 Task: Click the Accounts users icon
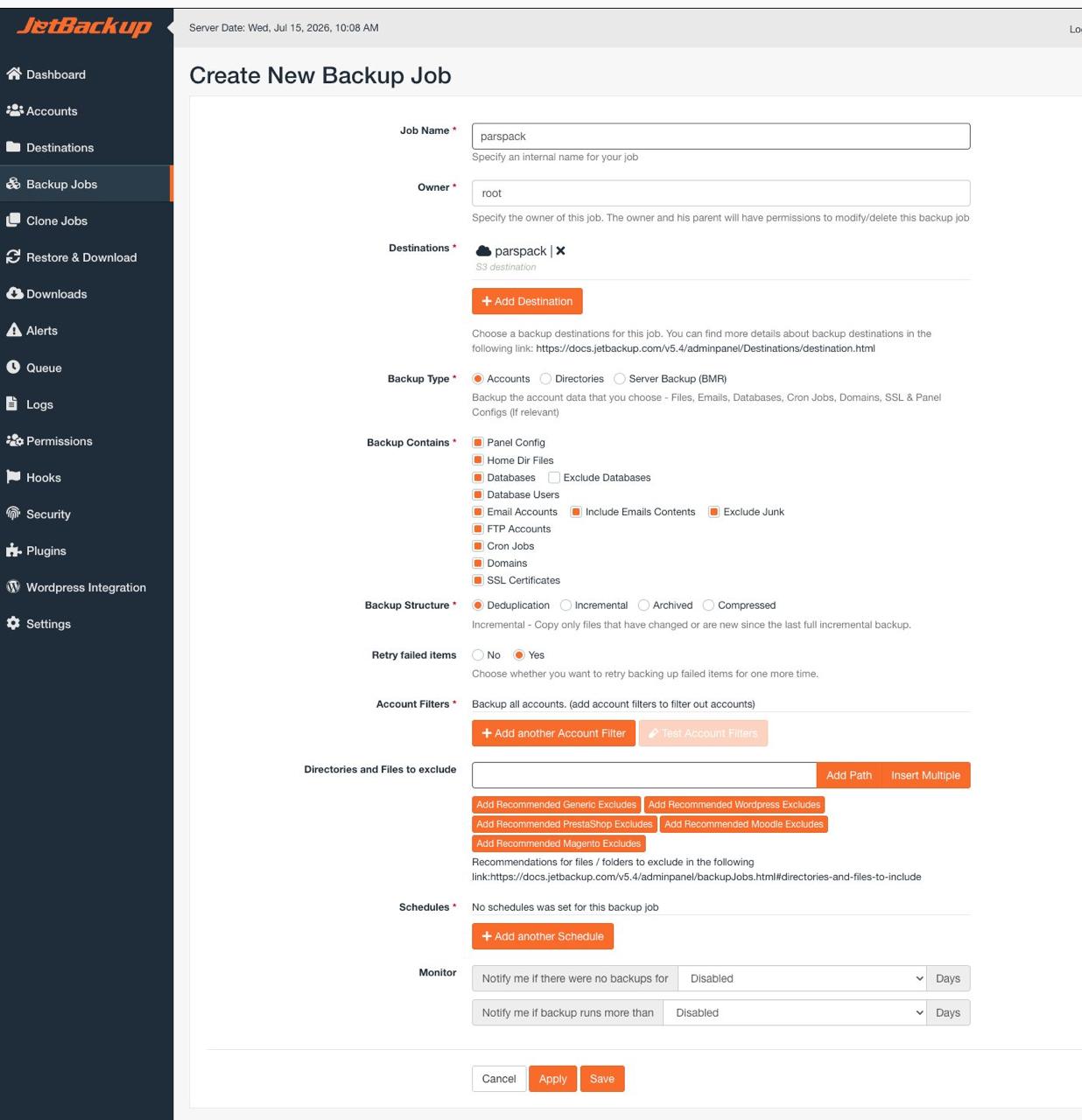point(14,110)
